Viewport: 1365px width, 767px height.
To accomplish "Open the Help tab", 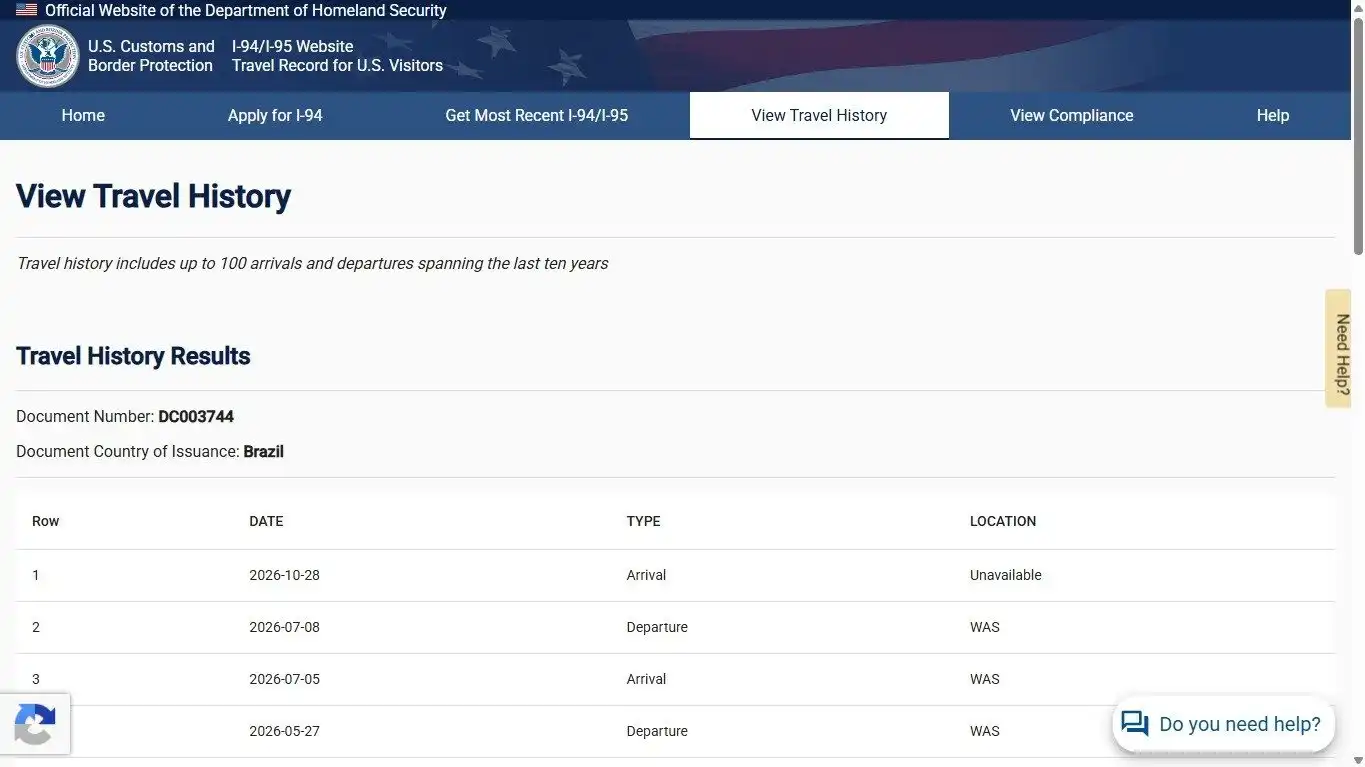I will [x=1273, y=116].
